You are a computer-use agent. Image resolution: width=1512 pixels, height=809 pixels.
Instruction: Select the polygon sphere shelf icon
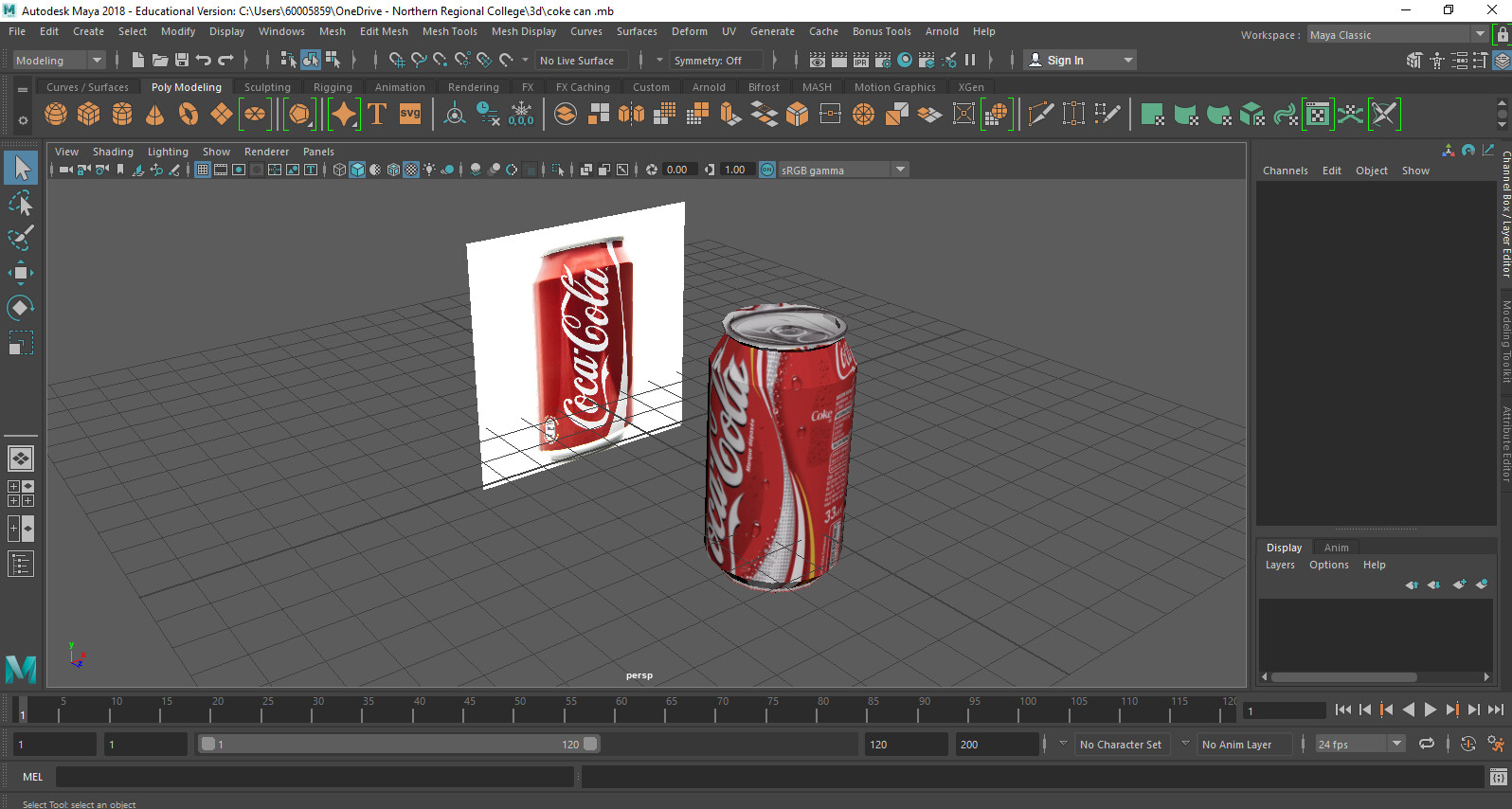point(56,115)
